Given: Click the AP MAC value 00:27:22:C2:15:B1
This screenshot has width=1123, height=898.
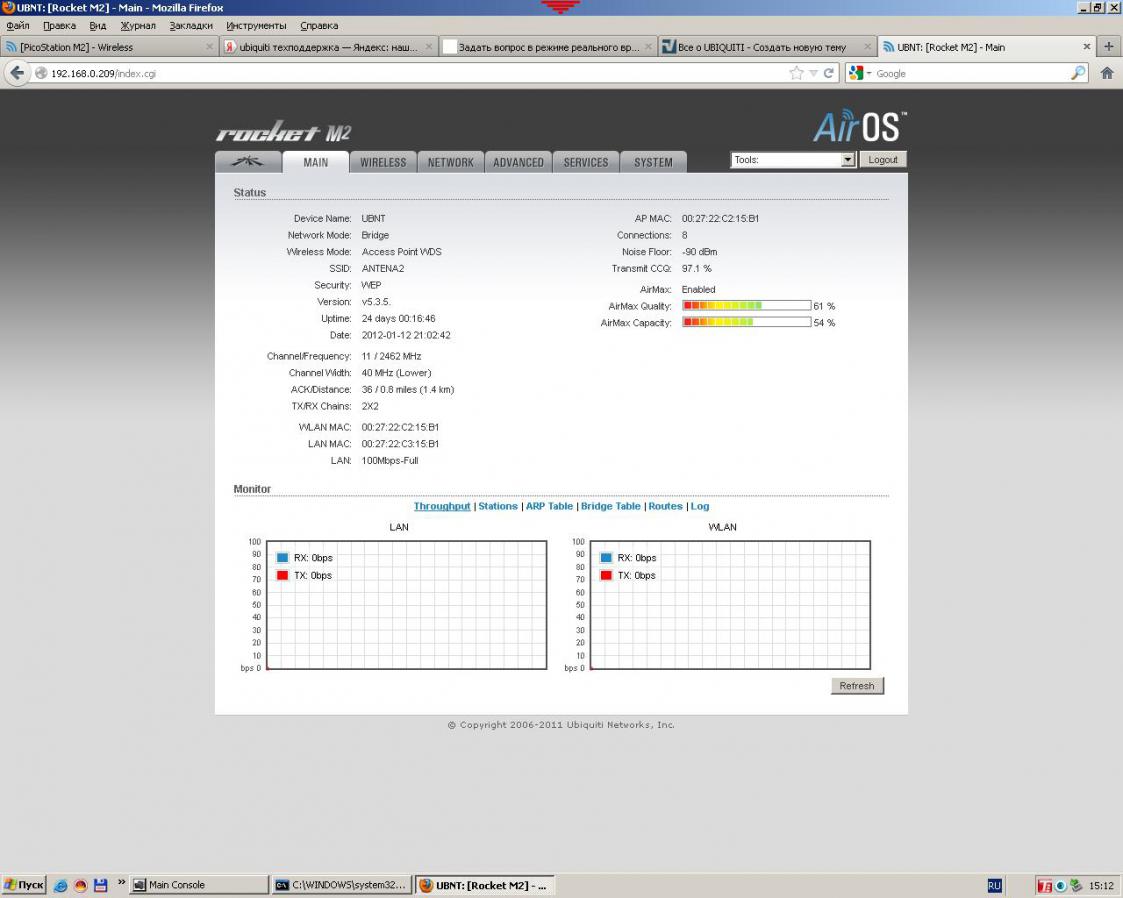Looking at the screenshot, I should 720,218.
